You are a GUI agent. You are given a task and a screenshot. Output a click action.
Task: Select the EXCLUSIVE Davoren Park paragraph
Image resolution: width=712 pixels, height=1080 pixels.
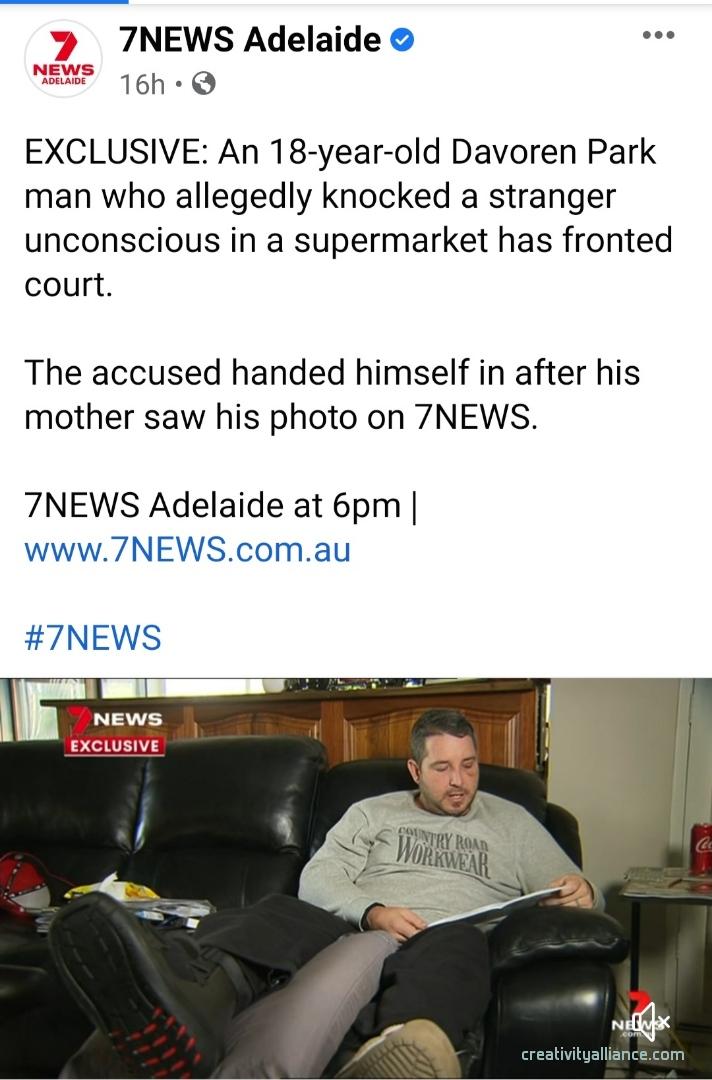[x=348, y=218]
